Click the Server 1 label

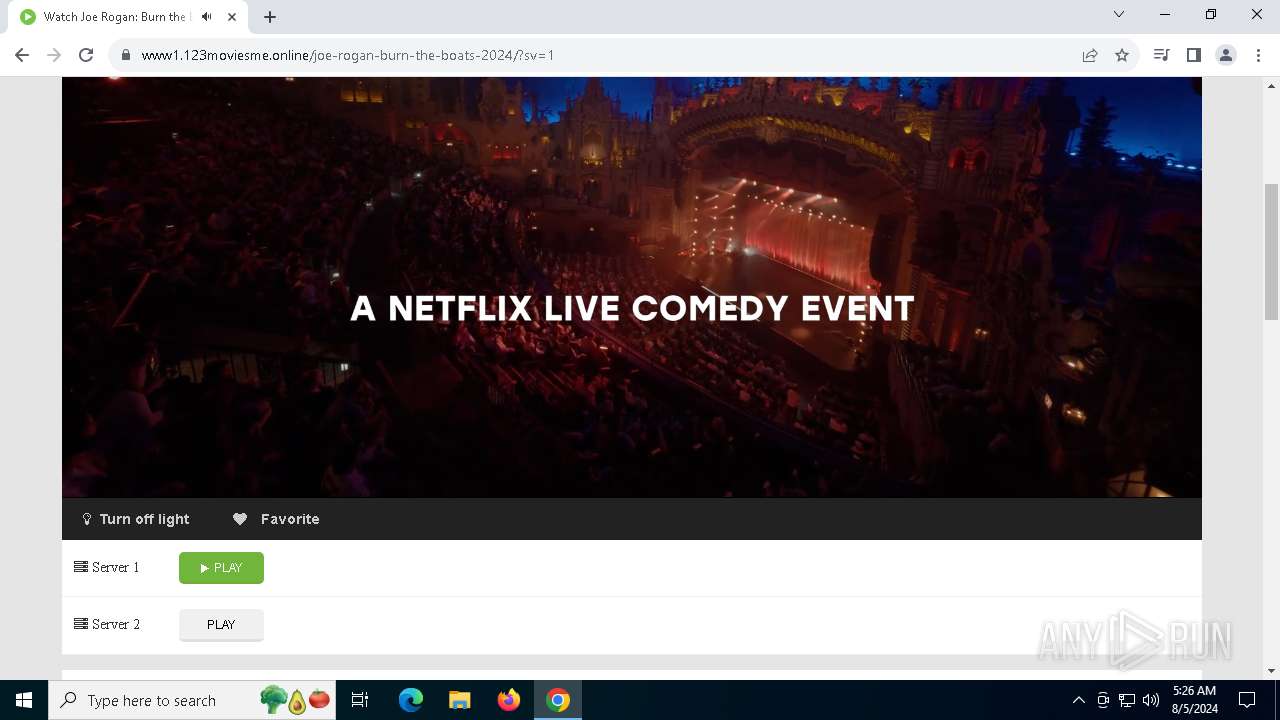point(107,567)
